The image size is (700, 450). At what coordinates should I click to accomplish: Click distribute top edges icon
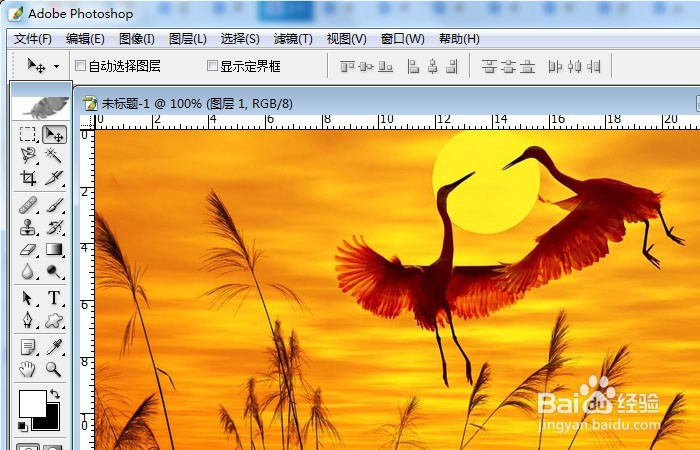[x=489, y=67]
